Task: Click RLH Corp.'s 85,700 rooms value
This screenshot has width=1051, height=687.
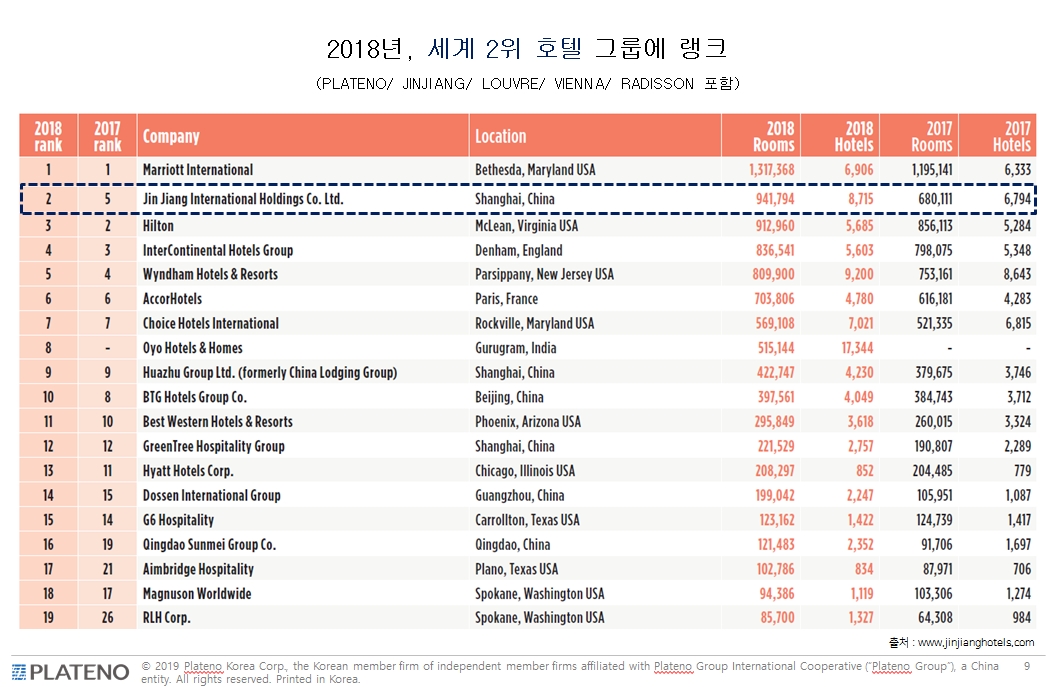Action: (x=778, y=618)
